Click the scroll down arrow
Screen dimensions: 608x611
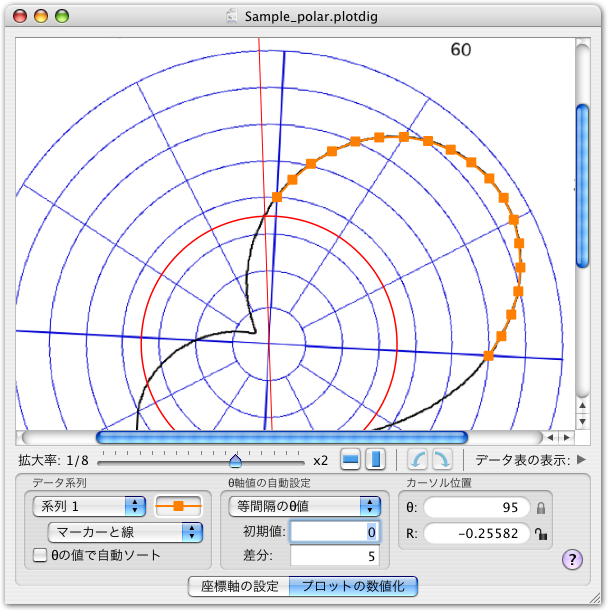click(x=583, y=422)
